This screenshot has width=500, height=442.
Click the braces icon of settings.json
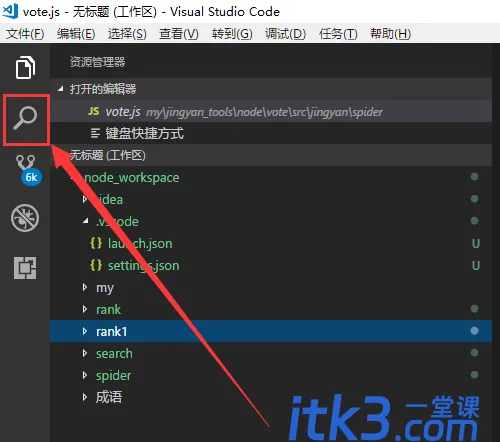coord(96,265)
